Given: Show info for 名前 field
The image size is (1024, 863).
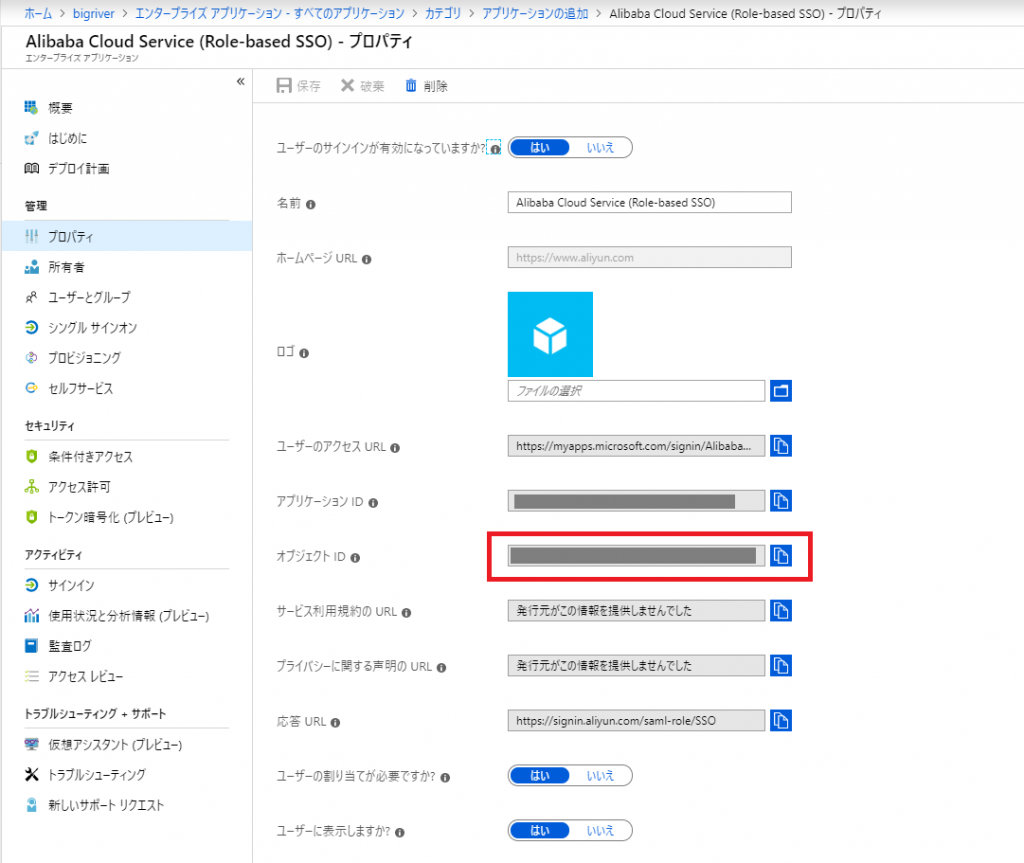Looking at the screenshot, I should pyautogui.click(x=311, y=204).
